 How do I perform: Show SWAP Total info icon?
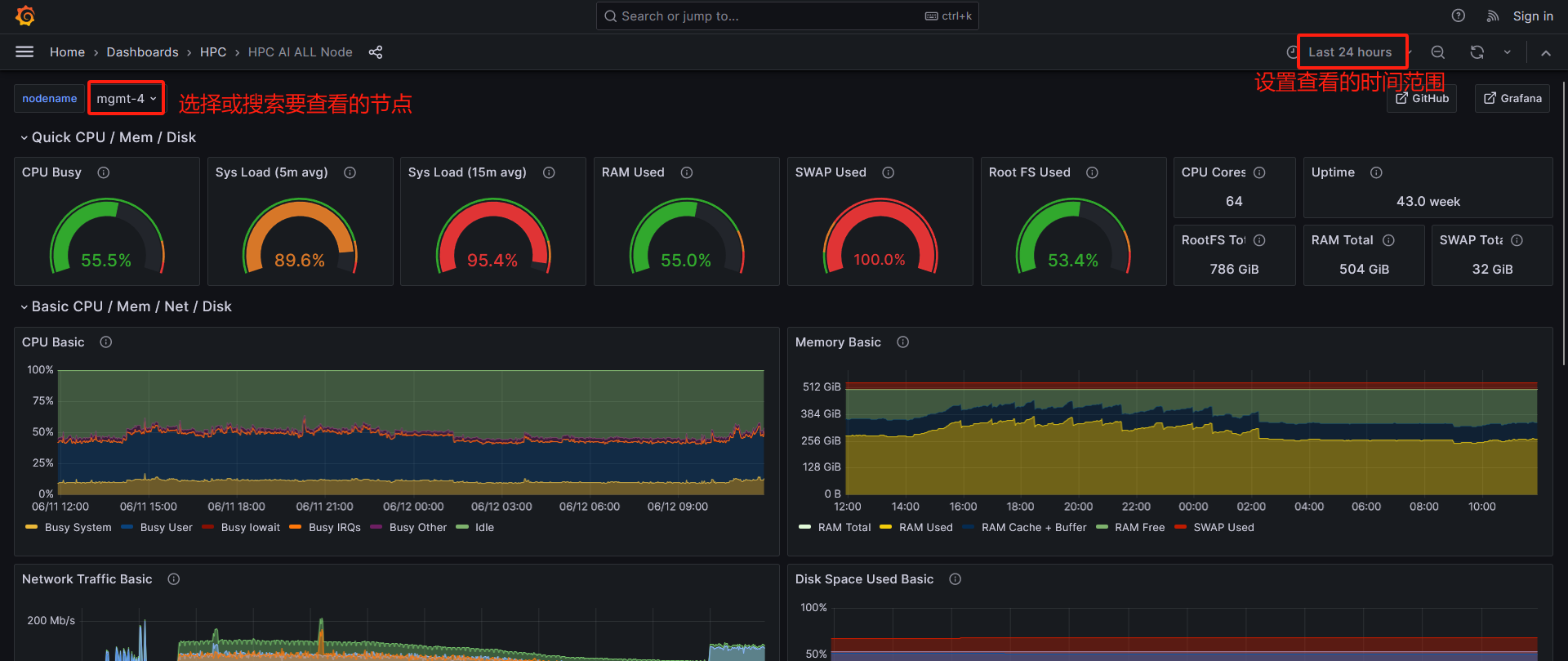(x=1517, y=240)
